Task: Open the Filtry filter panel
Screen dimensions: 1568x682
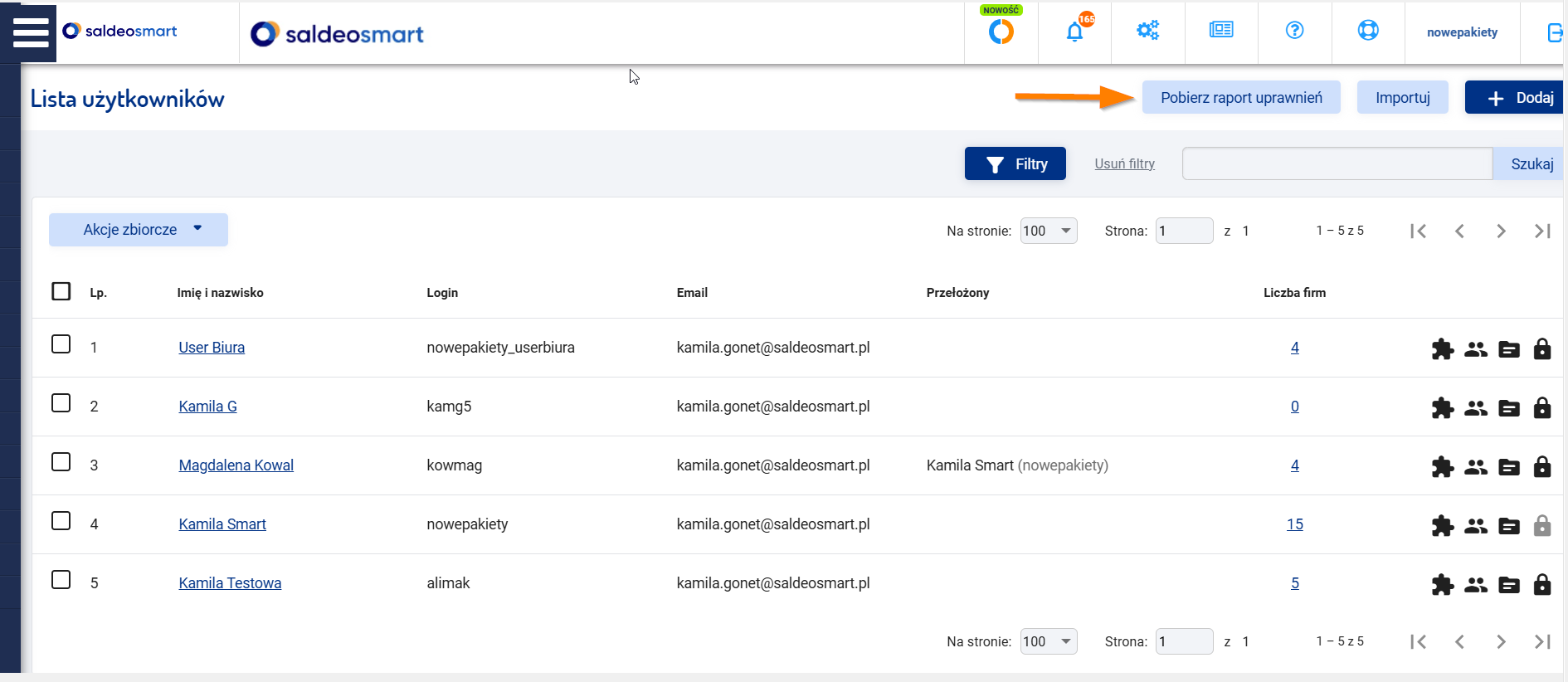Action: coord(1015,163)
